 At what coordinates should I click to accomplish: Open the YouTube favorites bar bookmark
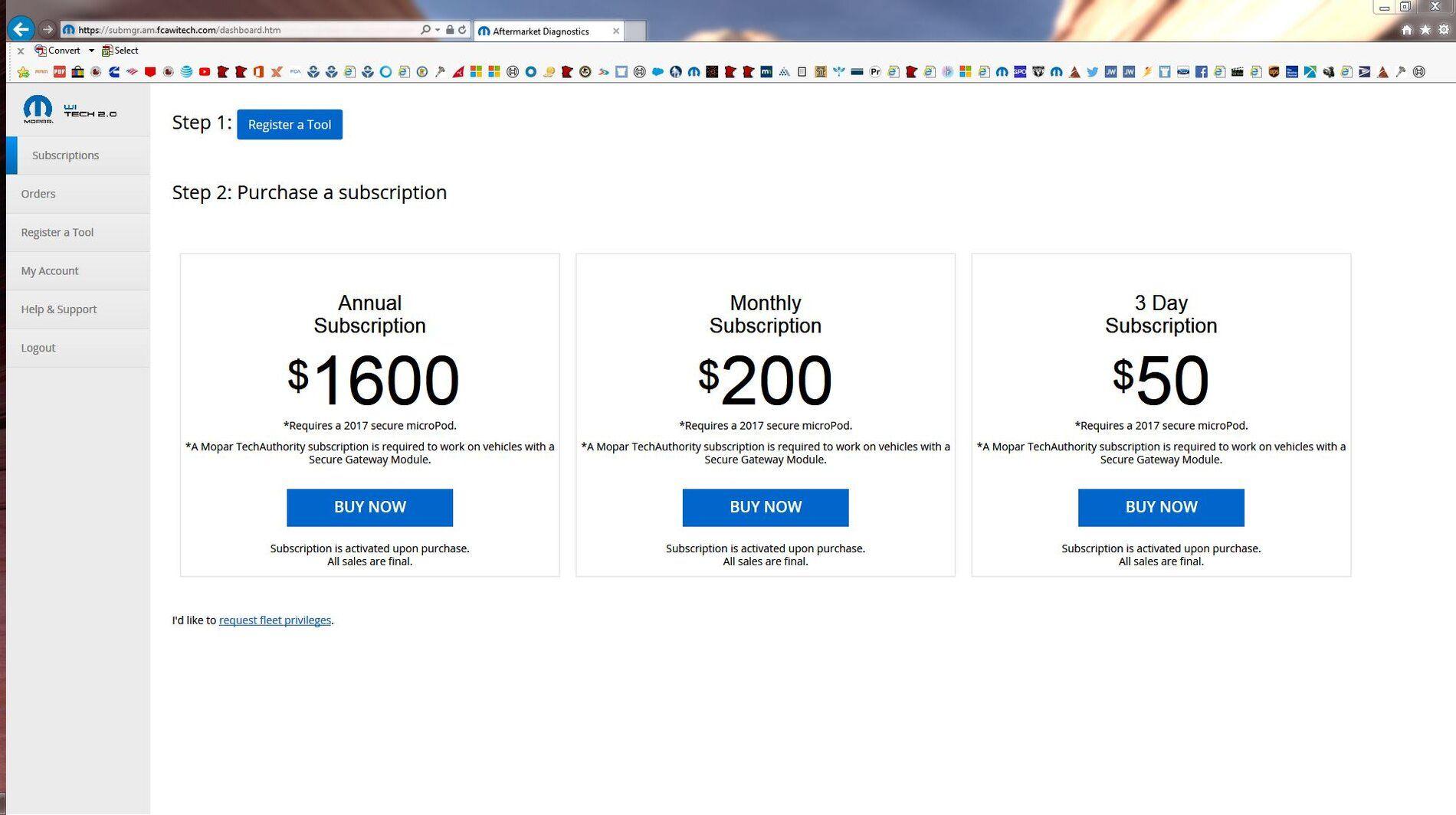pyautogui.click(x=204, y=72)
